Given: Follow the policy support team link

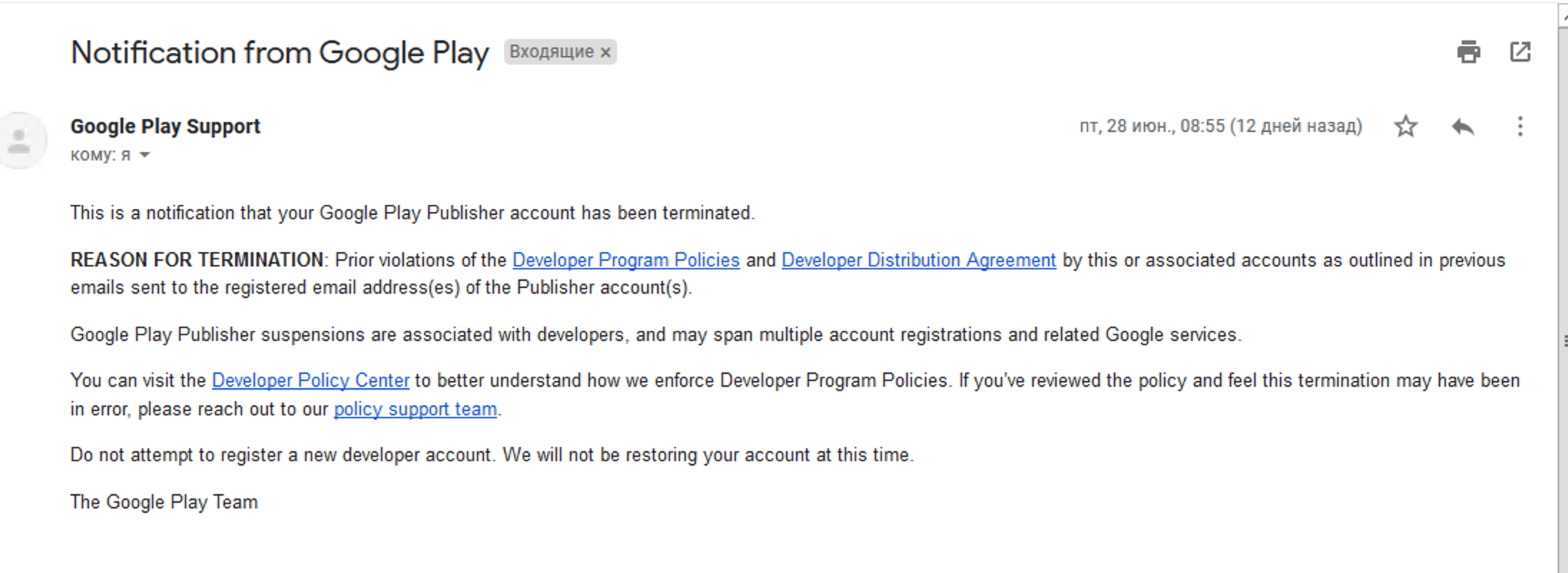Looking at the screenshot, I should point(415,409).
